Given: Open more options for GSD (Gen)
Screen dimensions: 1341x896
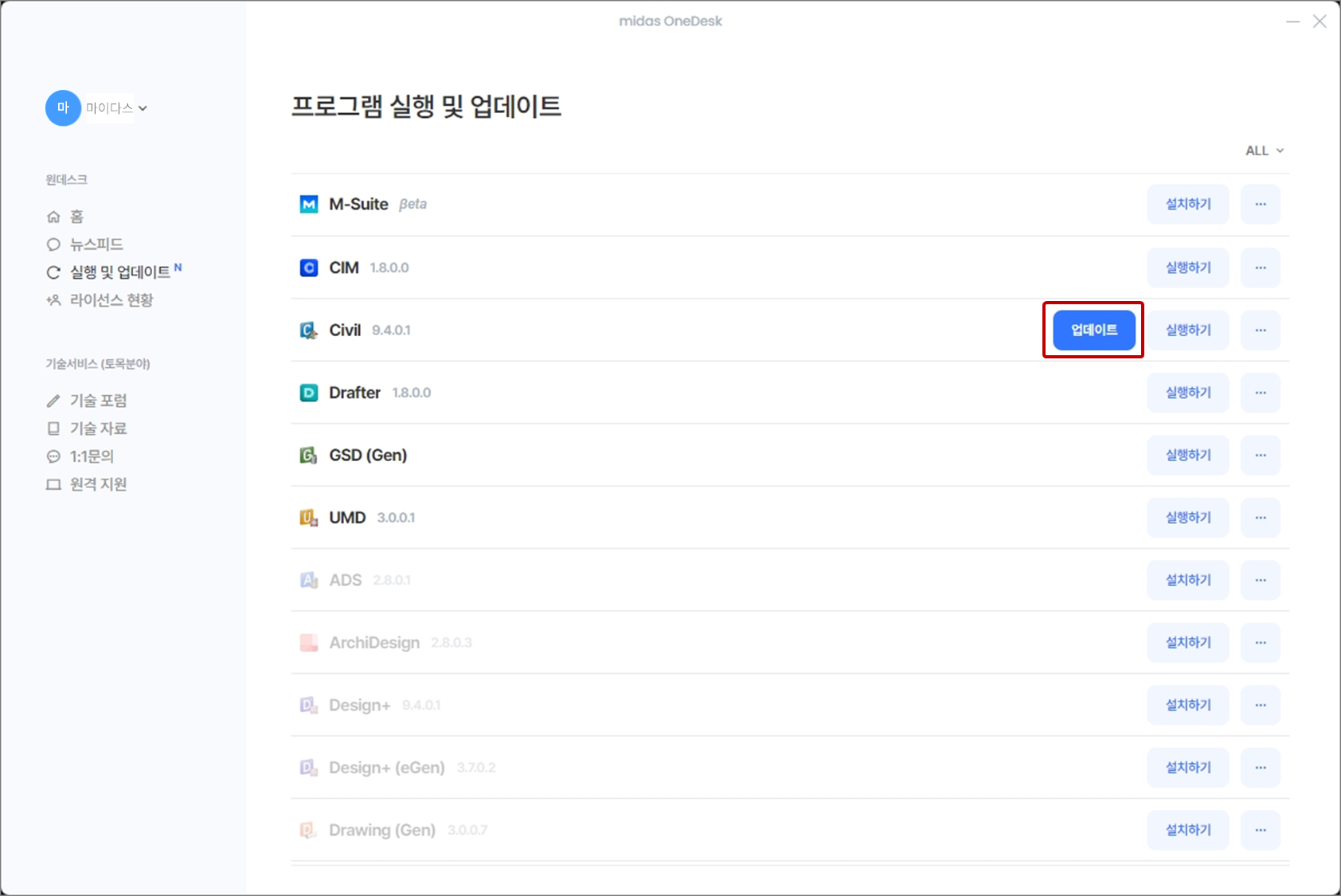Looking at the screenshot, I should 1261,455.
